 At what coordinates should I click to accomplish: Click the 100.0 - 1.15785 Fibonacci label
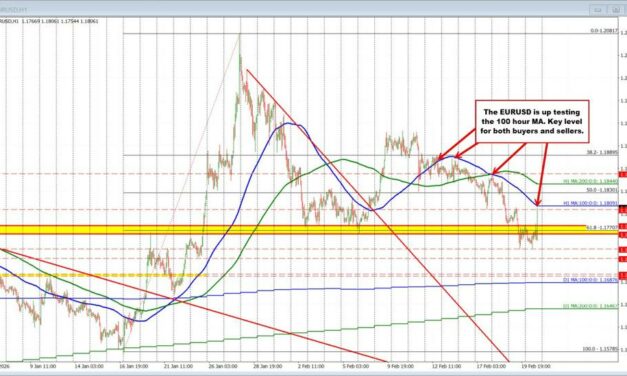pyautogui.click(x=600, y=349)
